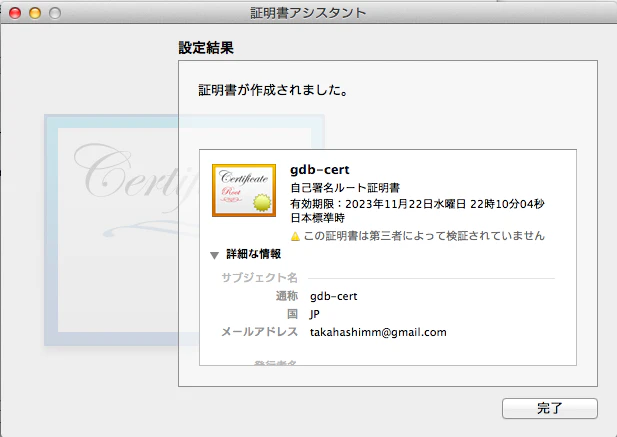Click the yellow warning triangle icon
Image resolution: width=617 pixels, height=437 pixels.
(295, 236)
